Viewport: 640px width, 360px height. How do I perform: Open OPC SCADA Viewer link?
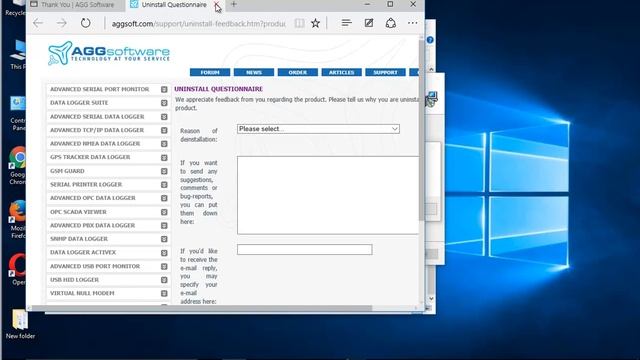point(78,212)
